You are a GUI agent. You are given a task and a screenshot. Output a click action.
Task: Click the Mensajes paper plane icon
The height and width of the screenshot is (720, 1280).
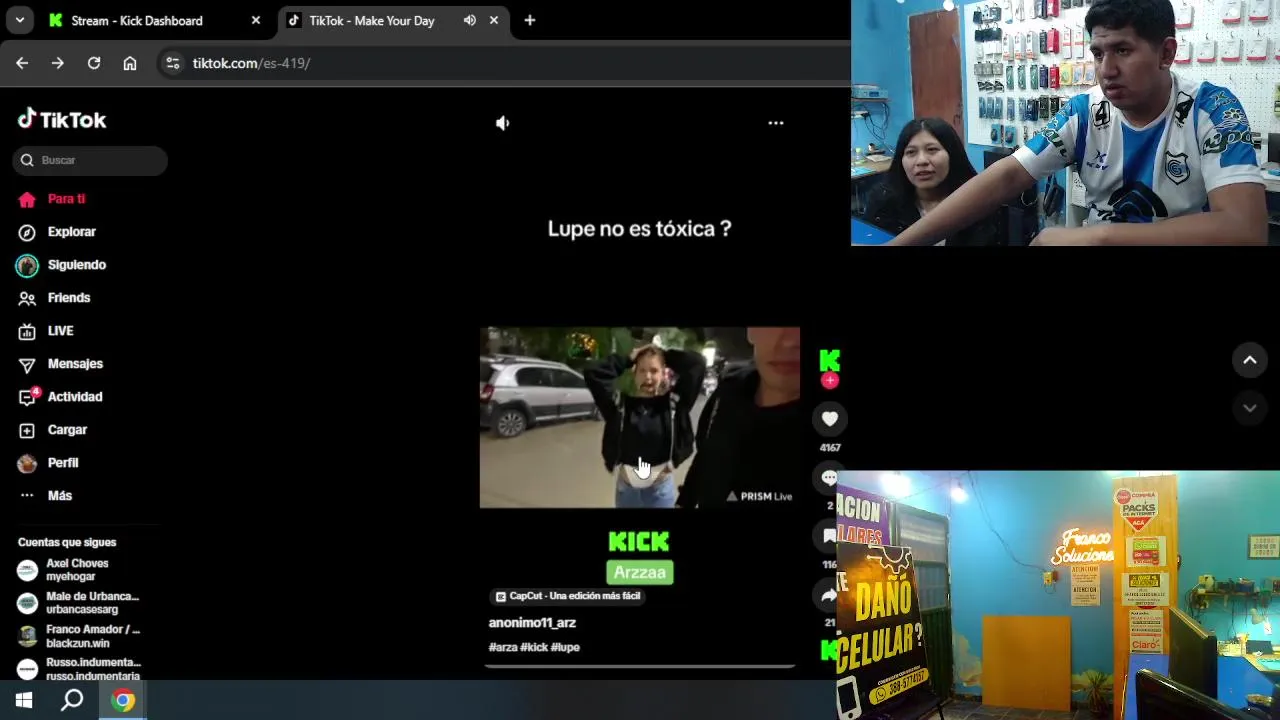(x=27, y=364)
